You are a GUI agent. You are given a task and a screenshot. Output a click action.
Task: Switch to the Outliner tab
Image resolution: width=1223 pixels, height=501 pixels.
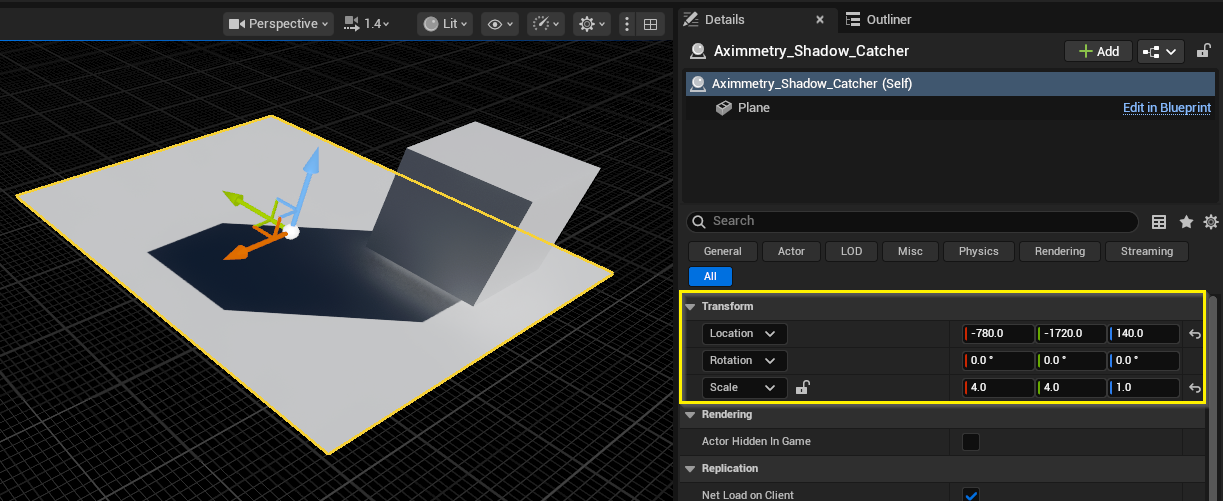[x=878, y=20]
